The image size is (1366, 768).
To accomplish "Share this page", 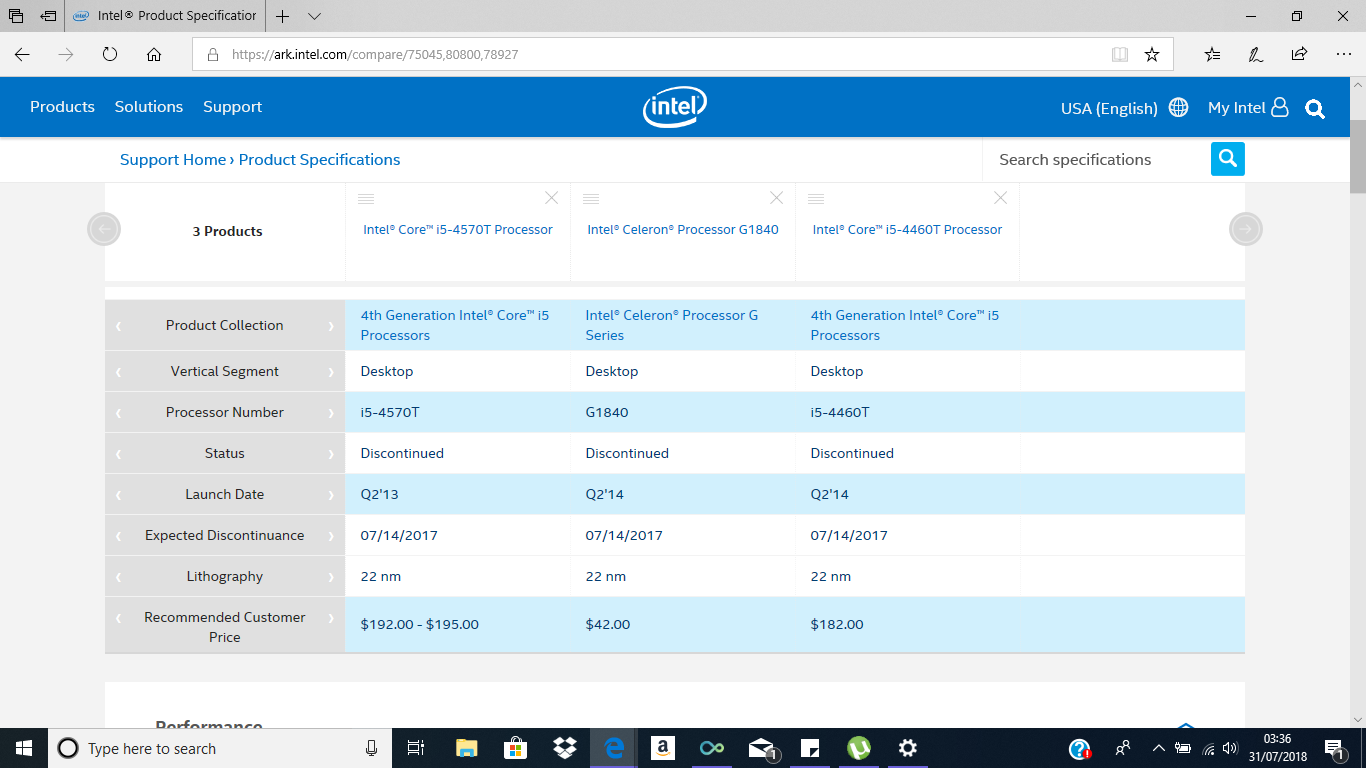I will [x=1299, y=55].
